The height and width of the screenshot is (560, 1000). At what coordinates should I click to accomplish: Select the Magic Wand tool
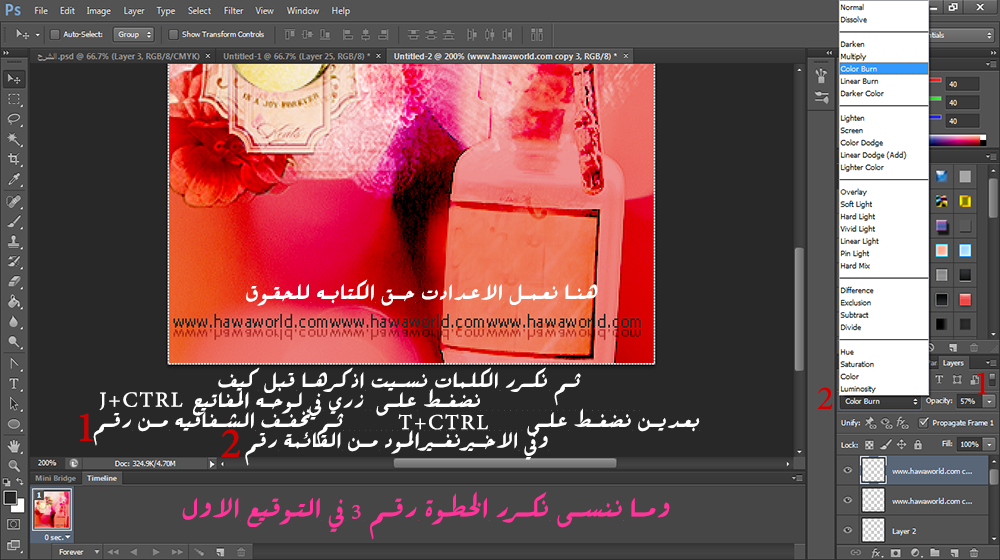pyautogui.click(x=14, y=139)
